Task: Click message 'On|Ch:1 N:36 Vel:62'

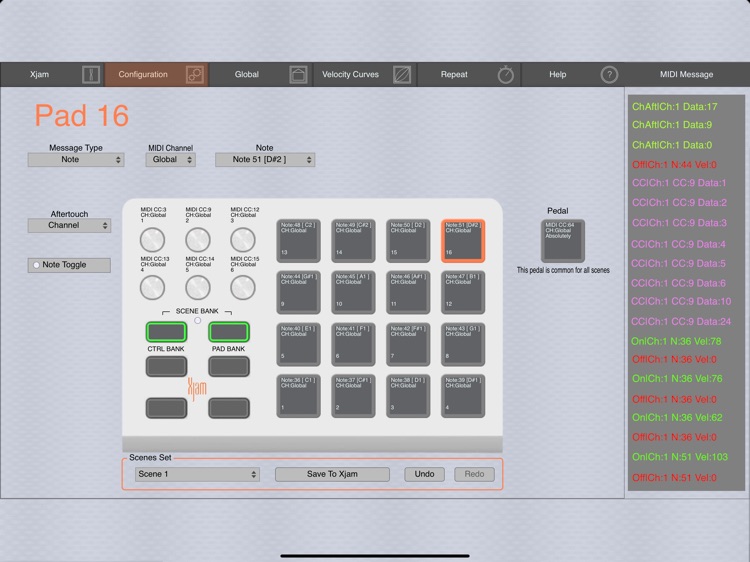Action: pos(677,418)
